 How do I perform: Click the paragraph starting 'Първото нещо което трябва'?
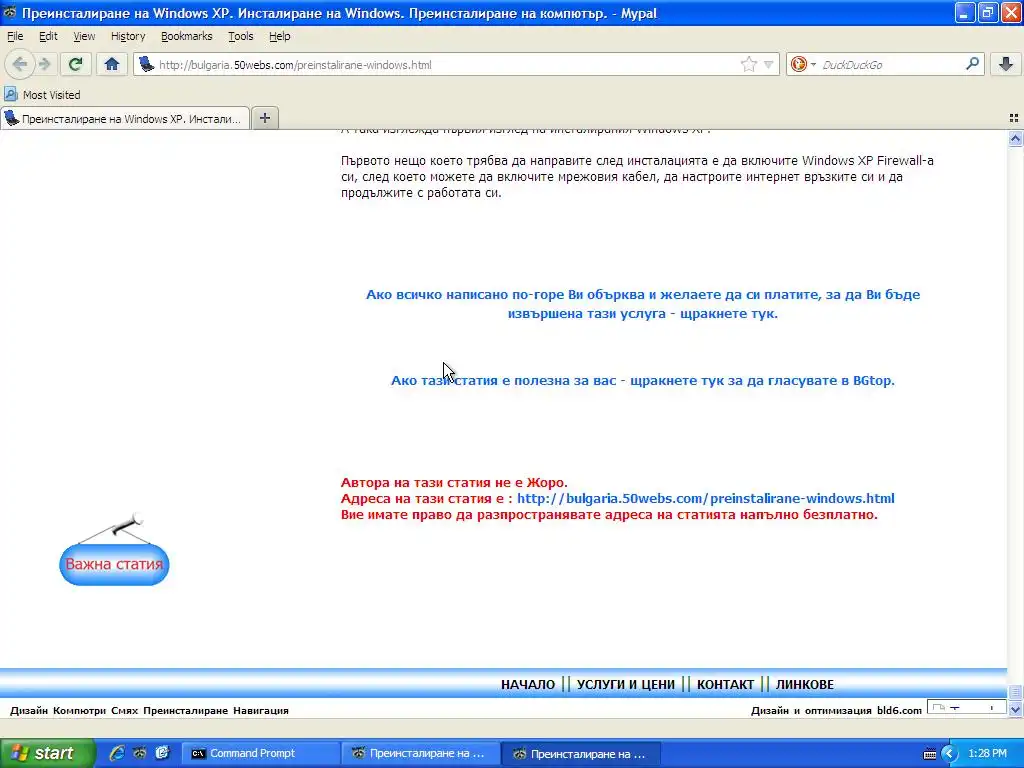click(x=637, y=176)
